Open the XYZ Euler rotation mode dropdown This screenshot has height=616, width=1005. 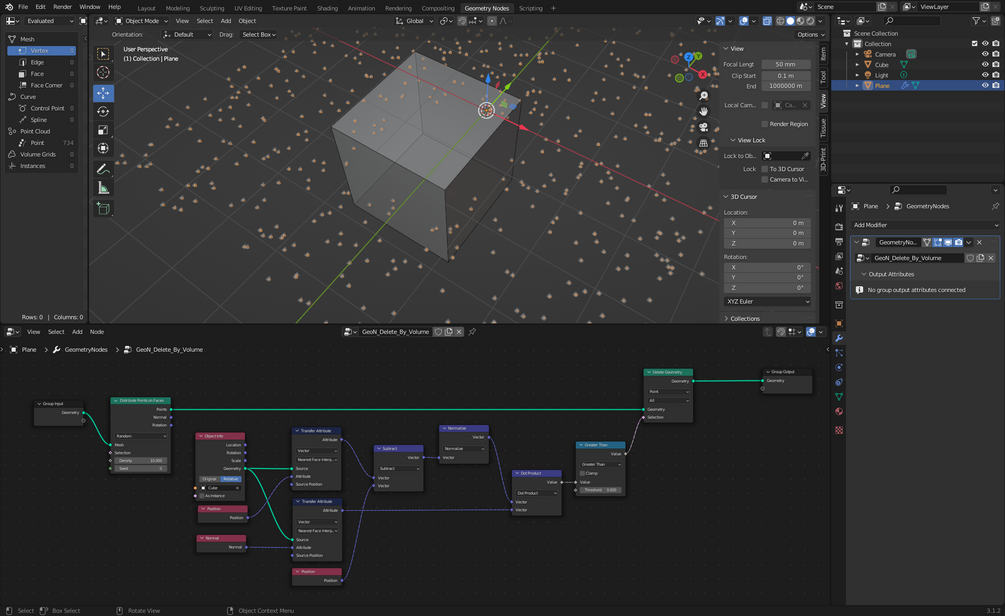[x=767, y=301]
